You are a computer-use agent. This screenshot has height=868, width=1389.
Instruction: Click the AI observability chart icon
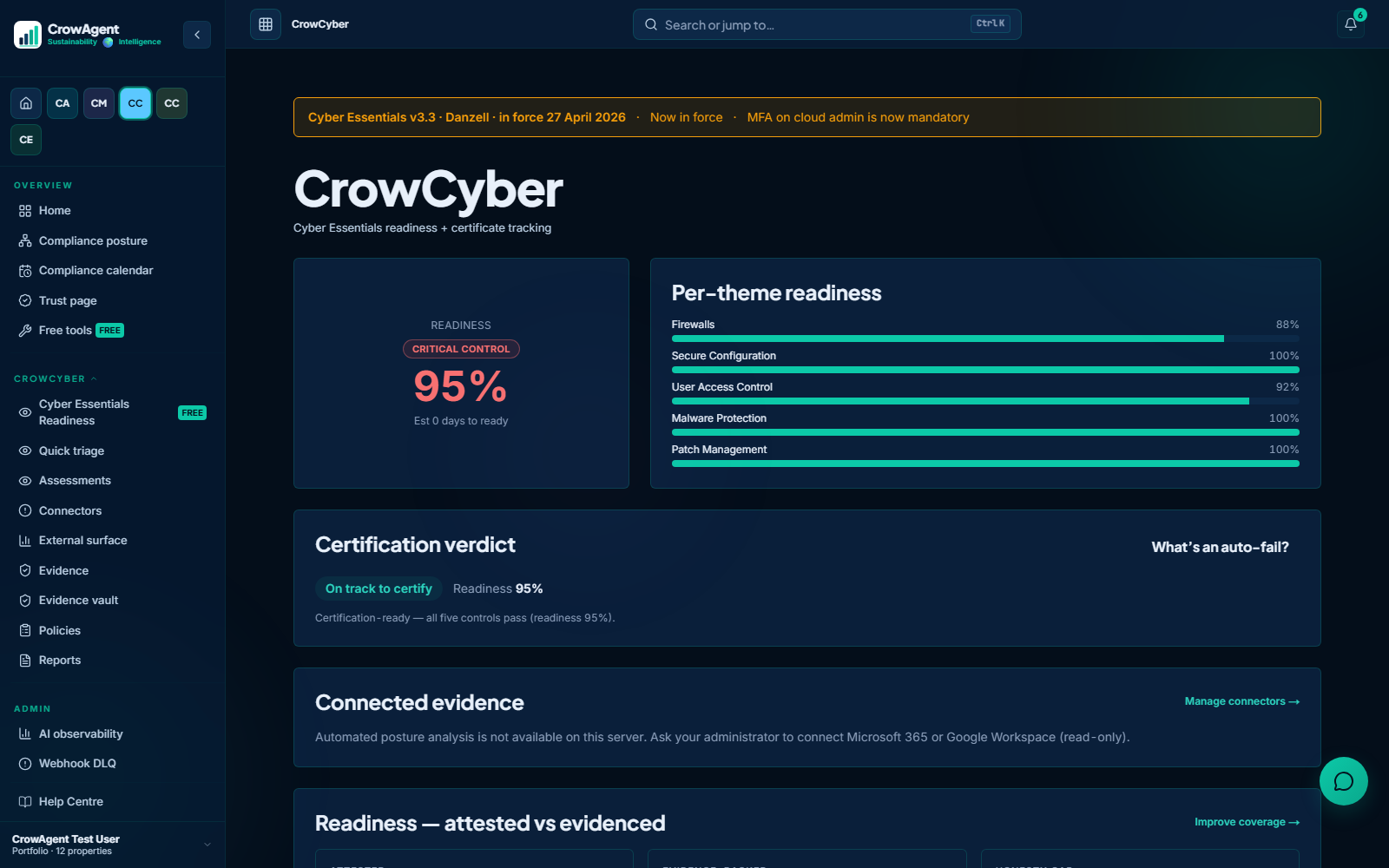[x=25, y=733]
